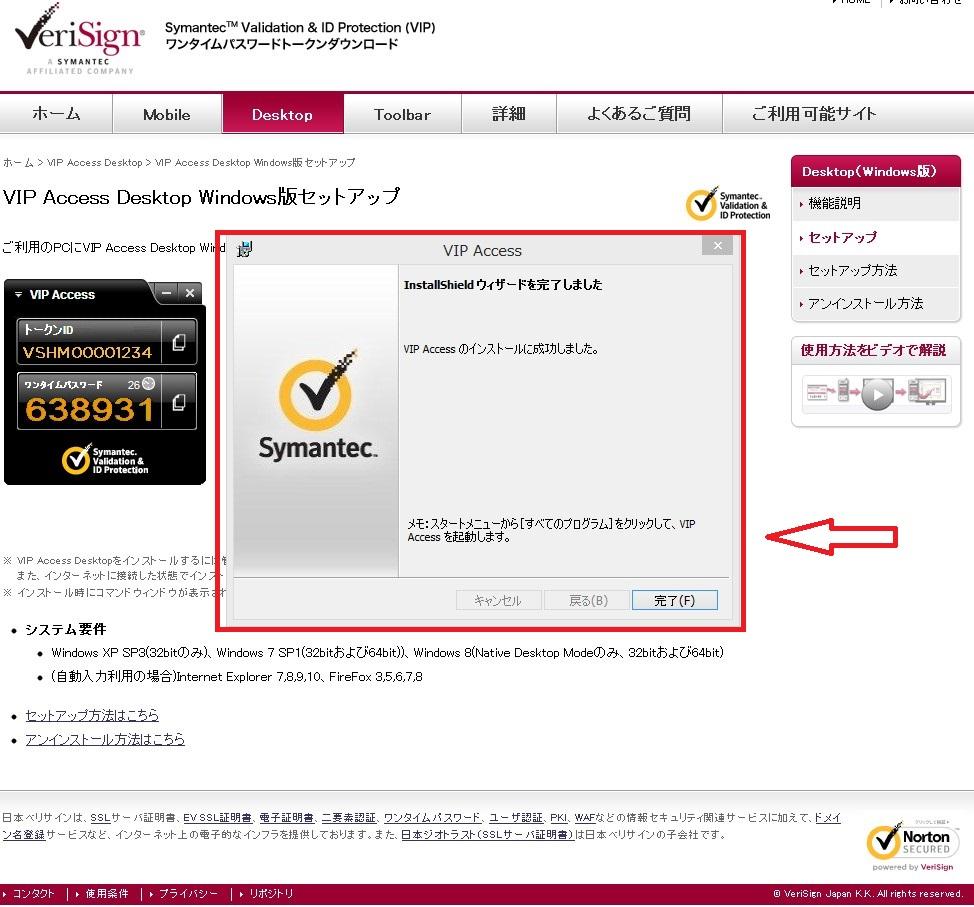974x907 pixels.
Task: Go to よくあるご質問 tab
Action: click(x=639, y=114)
